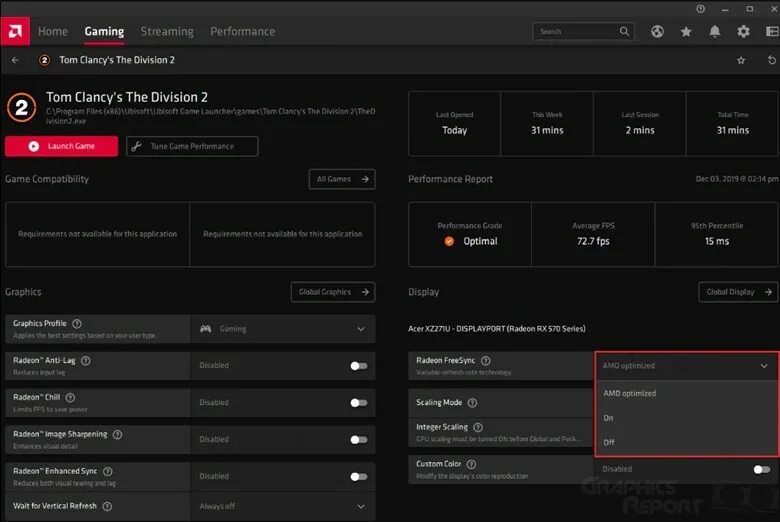Open the web browser globe icon
780x522 pixels.
click(657, 31)
